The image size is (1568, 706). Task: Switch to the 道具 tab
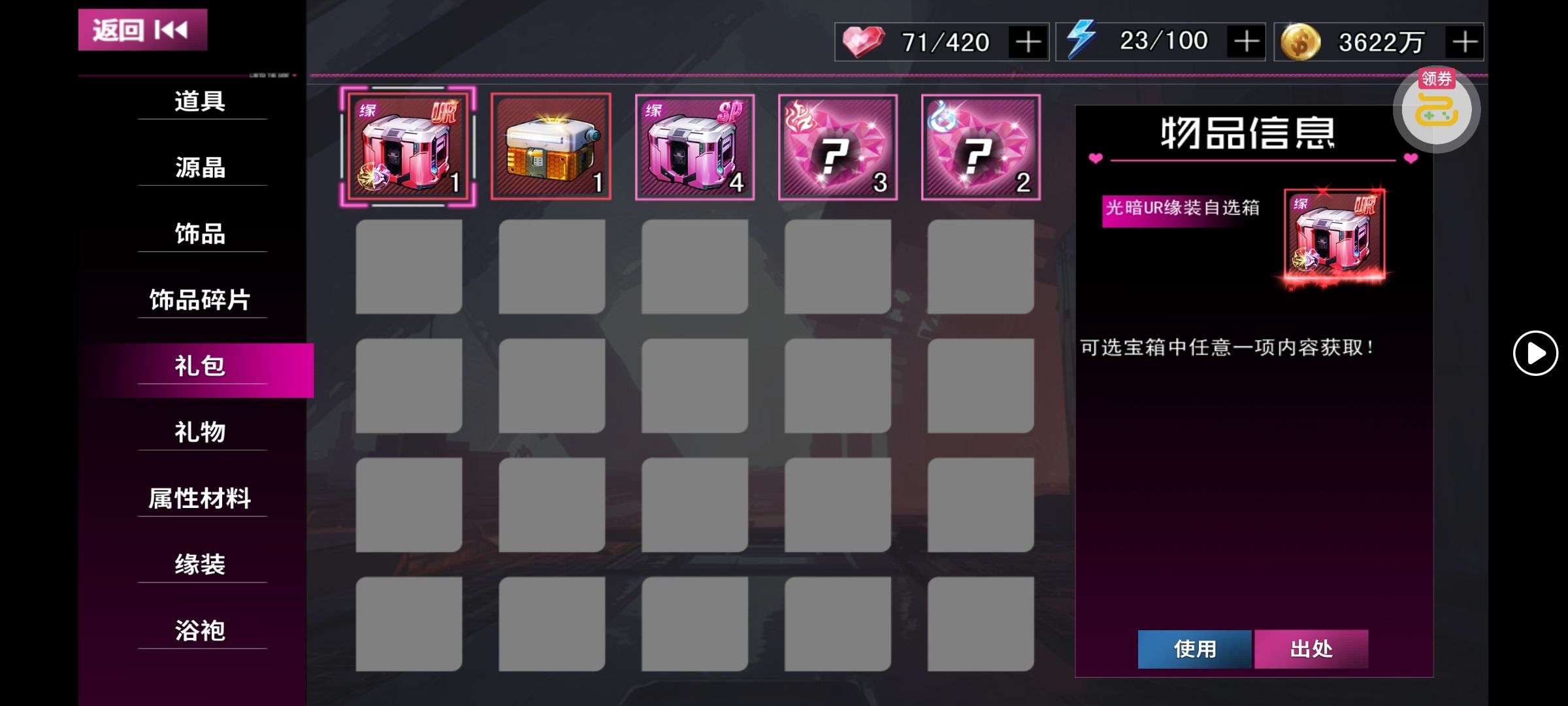200,101
